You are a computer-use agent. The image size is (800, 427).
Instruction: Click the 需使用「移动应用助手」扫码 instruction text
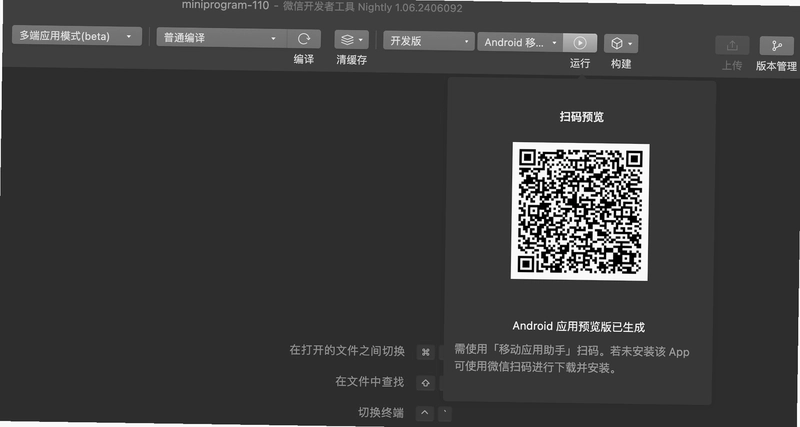[x=572, y=360]
